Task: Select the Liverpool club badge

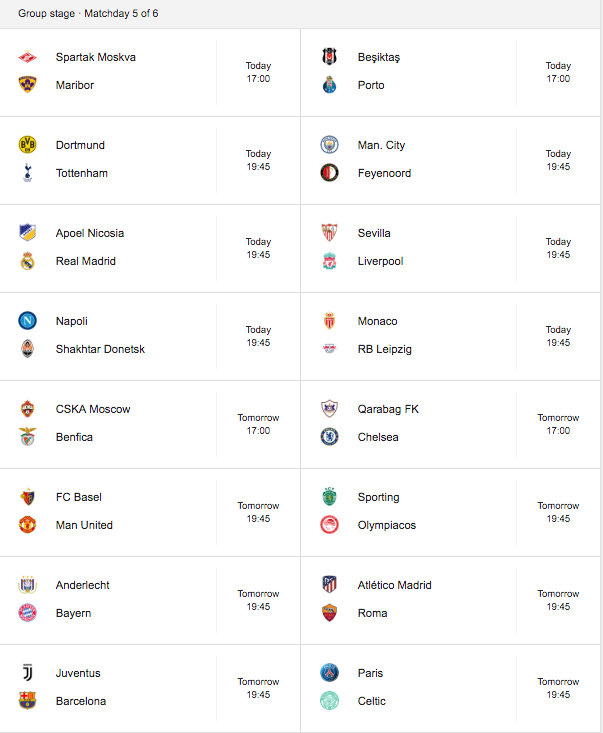Action: pos(330,261)
